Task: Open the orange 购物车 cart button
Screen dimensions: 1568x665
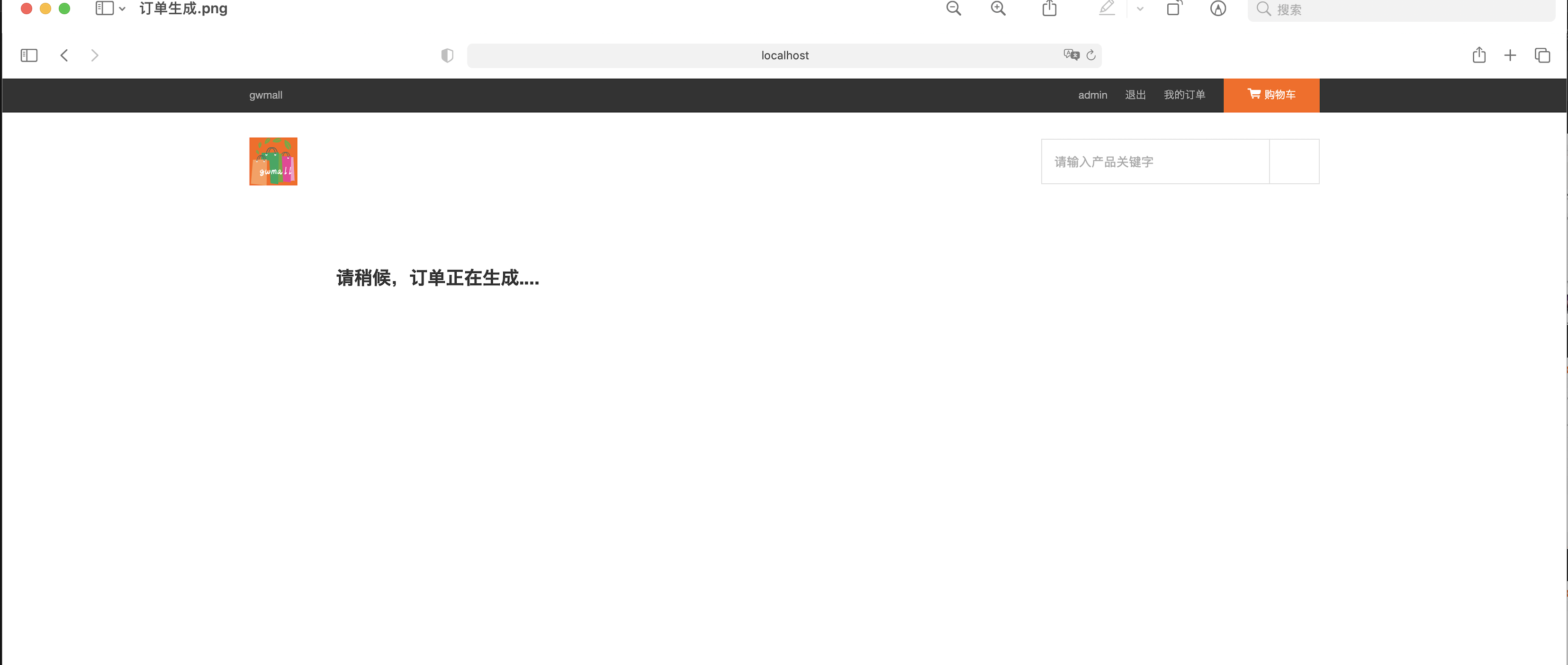Action: [x=1271, y=95]
